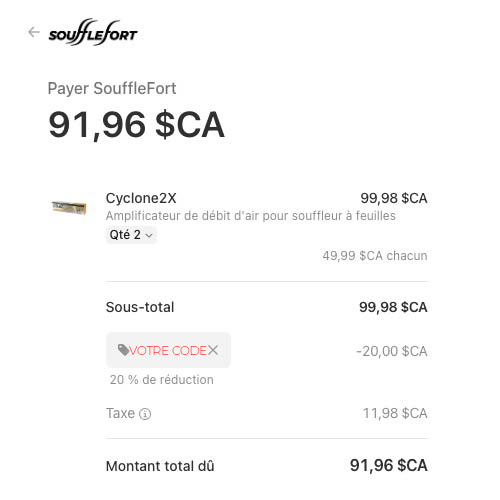Click the back arrow icon
Viewport: 500px width, 500px height.
(34, 32)
